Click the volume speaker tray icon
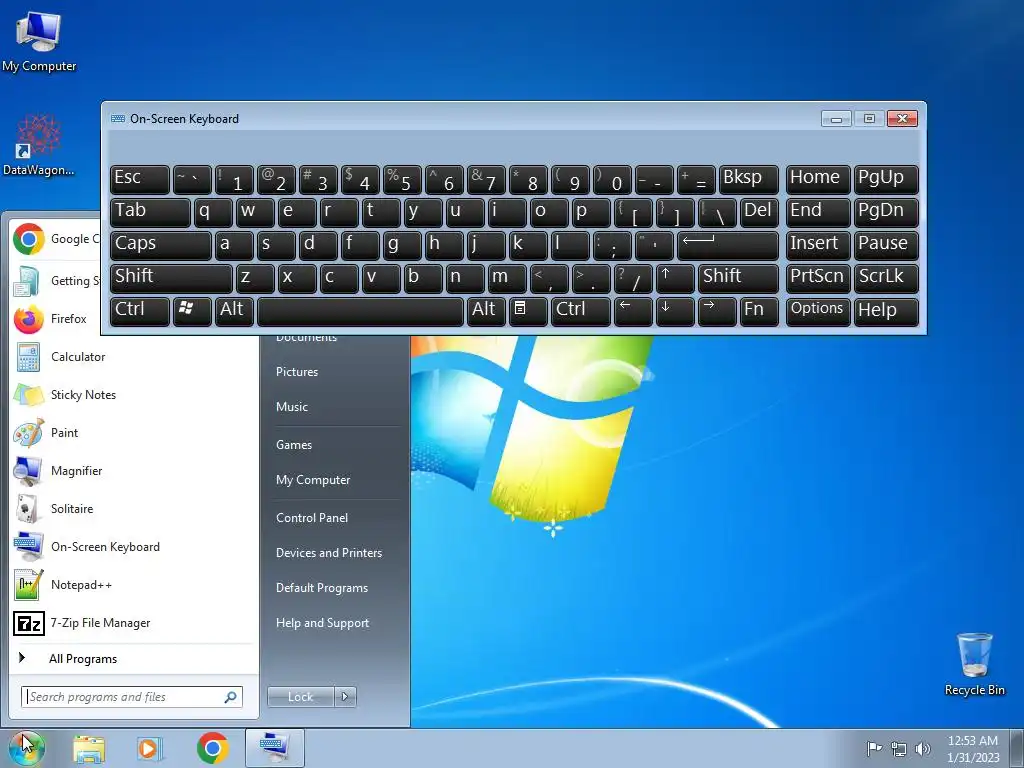 [x=922, y=749]
